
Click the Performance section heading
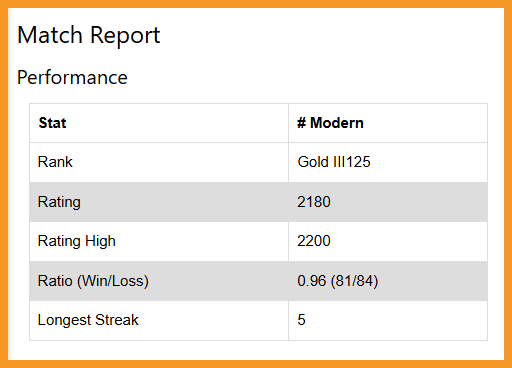[72, 78]
